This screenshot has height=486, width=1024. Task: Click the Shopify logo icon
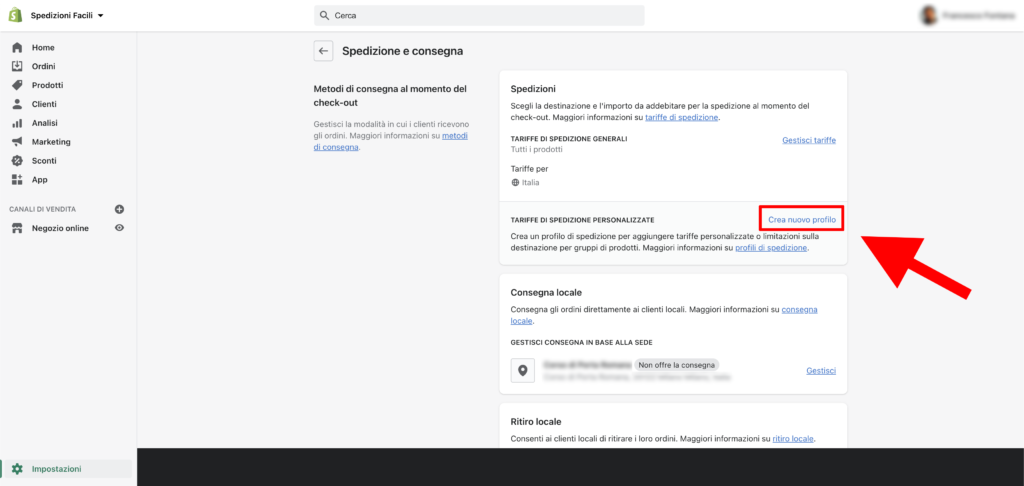tap(15, 15)
